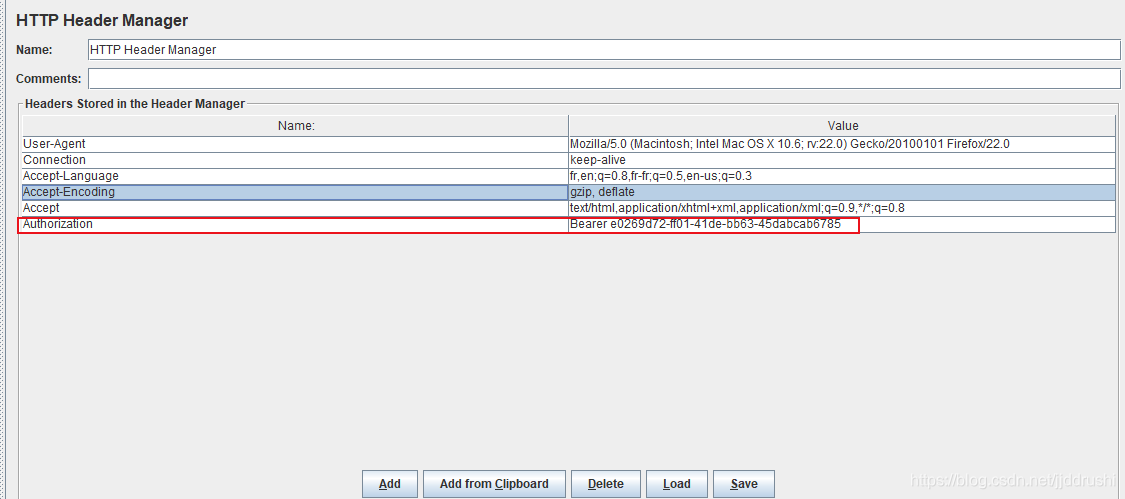Select the Accept-Language header name cell

[295, 176]
